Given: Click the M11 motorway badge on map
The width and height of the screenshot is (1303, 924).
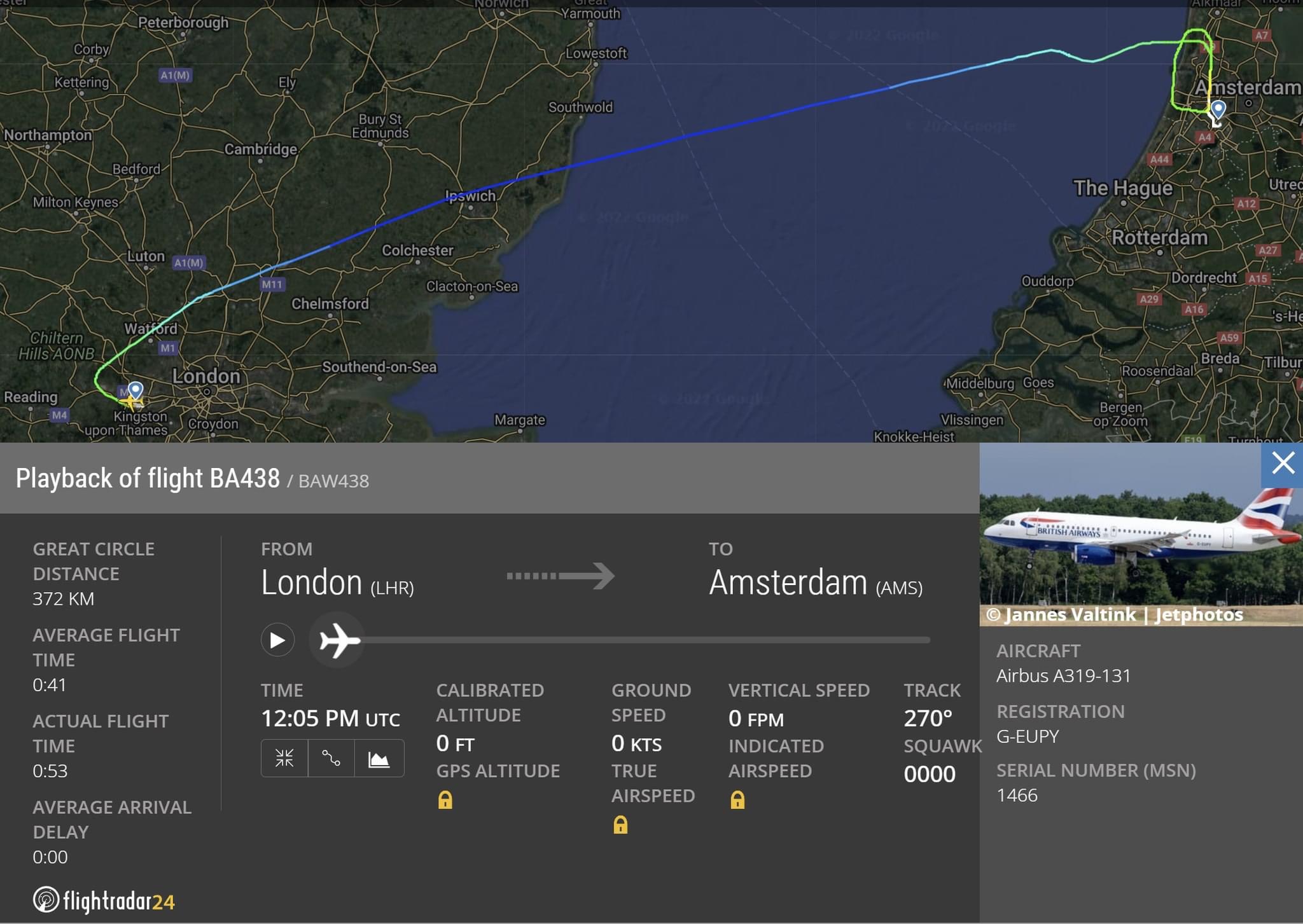Looking at the screenshot, I should [x=272, y=284].
